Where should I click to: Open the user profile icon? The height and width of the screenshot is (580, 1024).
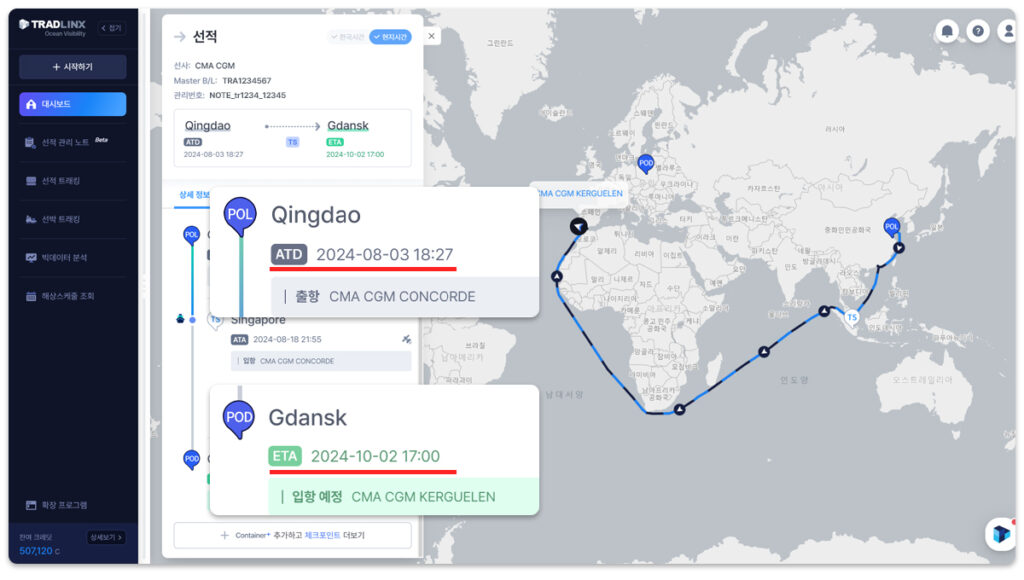click(1008, 31)
